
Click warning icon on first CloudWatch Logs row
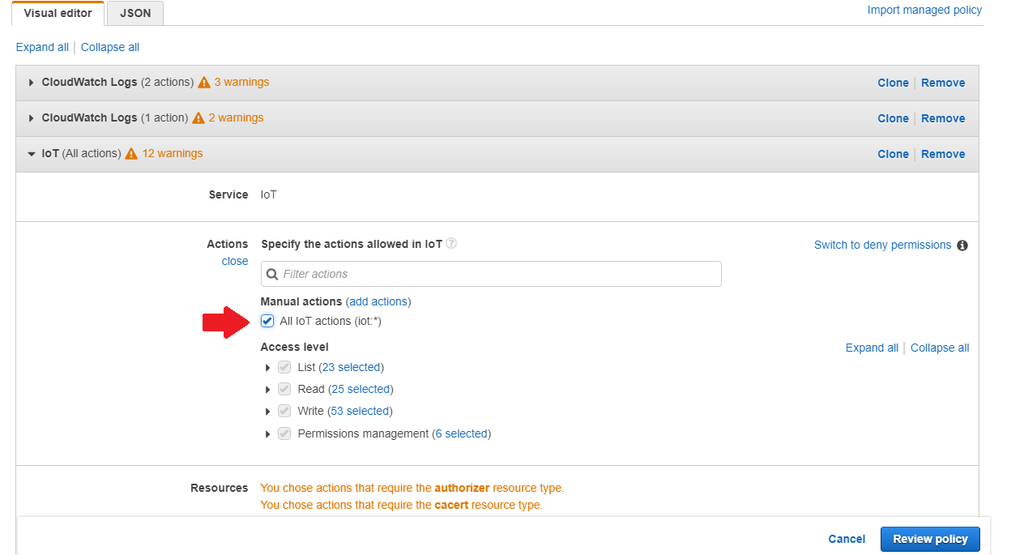pyautogui.click(x=204, y=83)
